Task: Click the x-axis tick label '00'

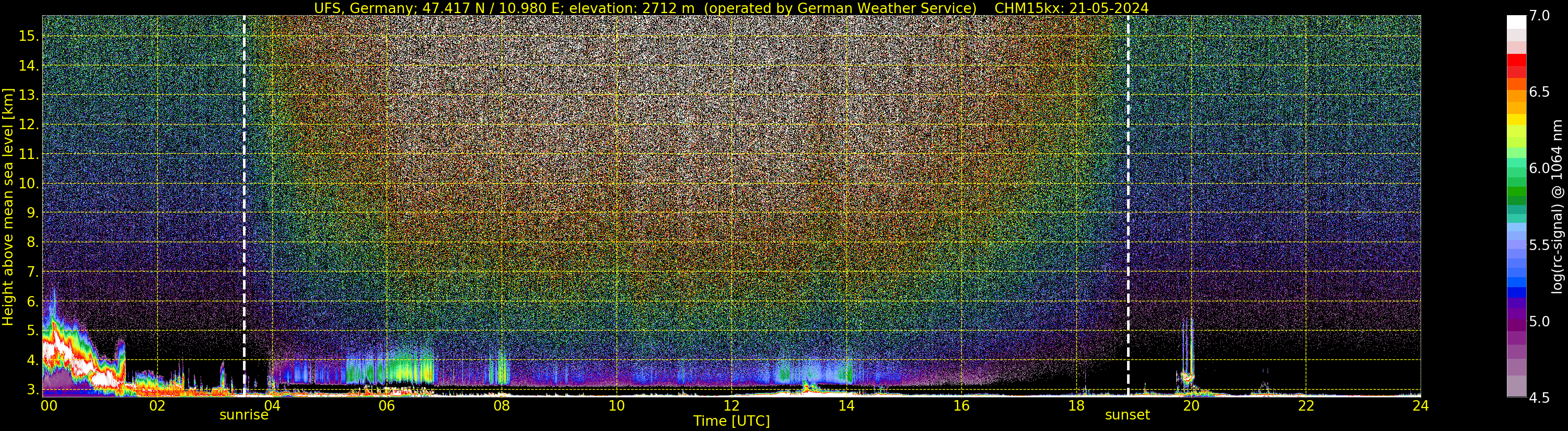Action: 49,405
